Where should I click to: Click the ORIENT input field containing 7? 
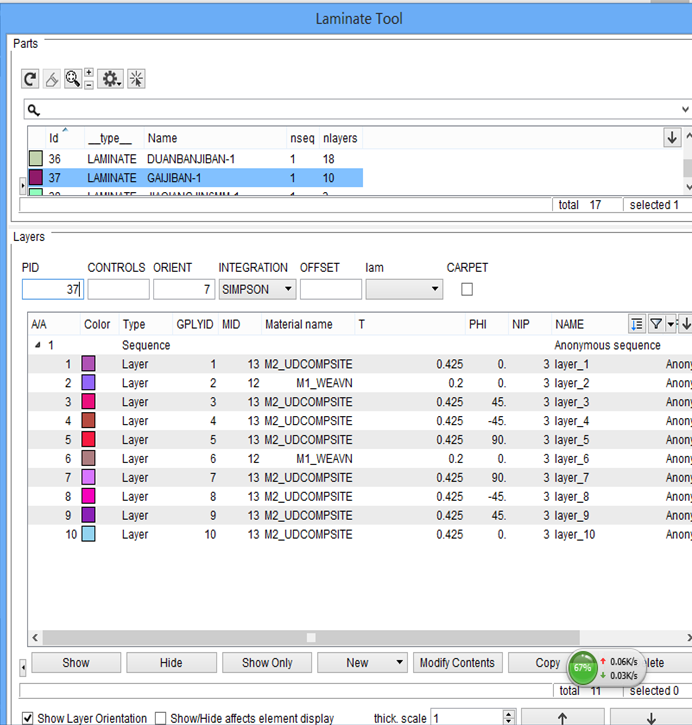(x=184, y=289)
